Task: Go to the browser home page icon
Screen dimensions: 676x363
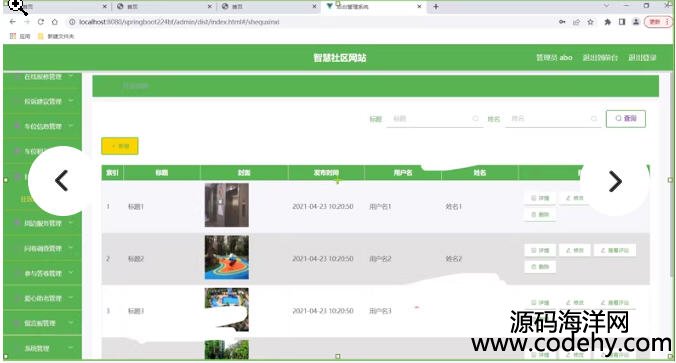Action: coord(55,22)
